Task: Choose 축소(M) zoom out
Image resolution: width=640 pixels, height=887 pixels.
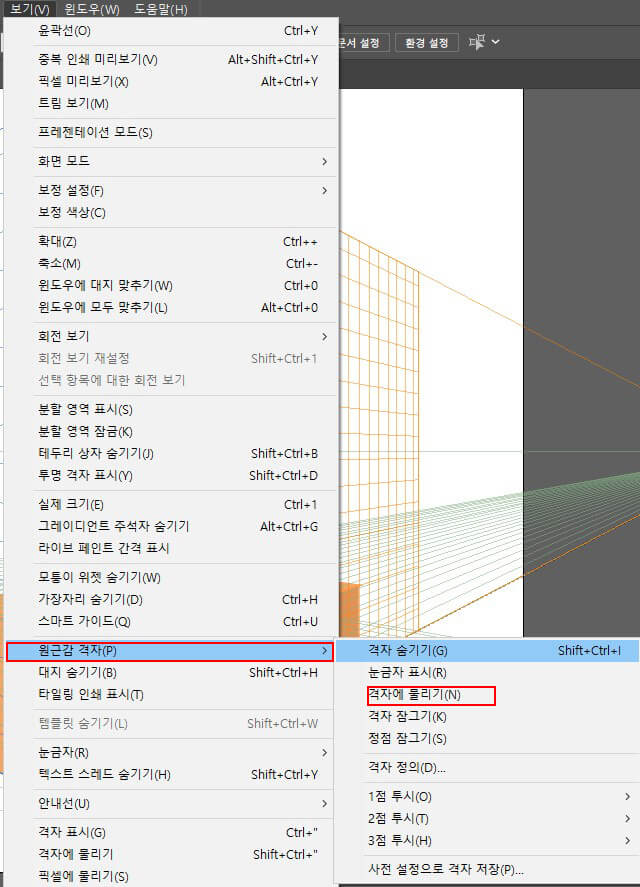Action: click(x=170, y=264)
